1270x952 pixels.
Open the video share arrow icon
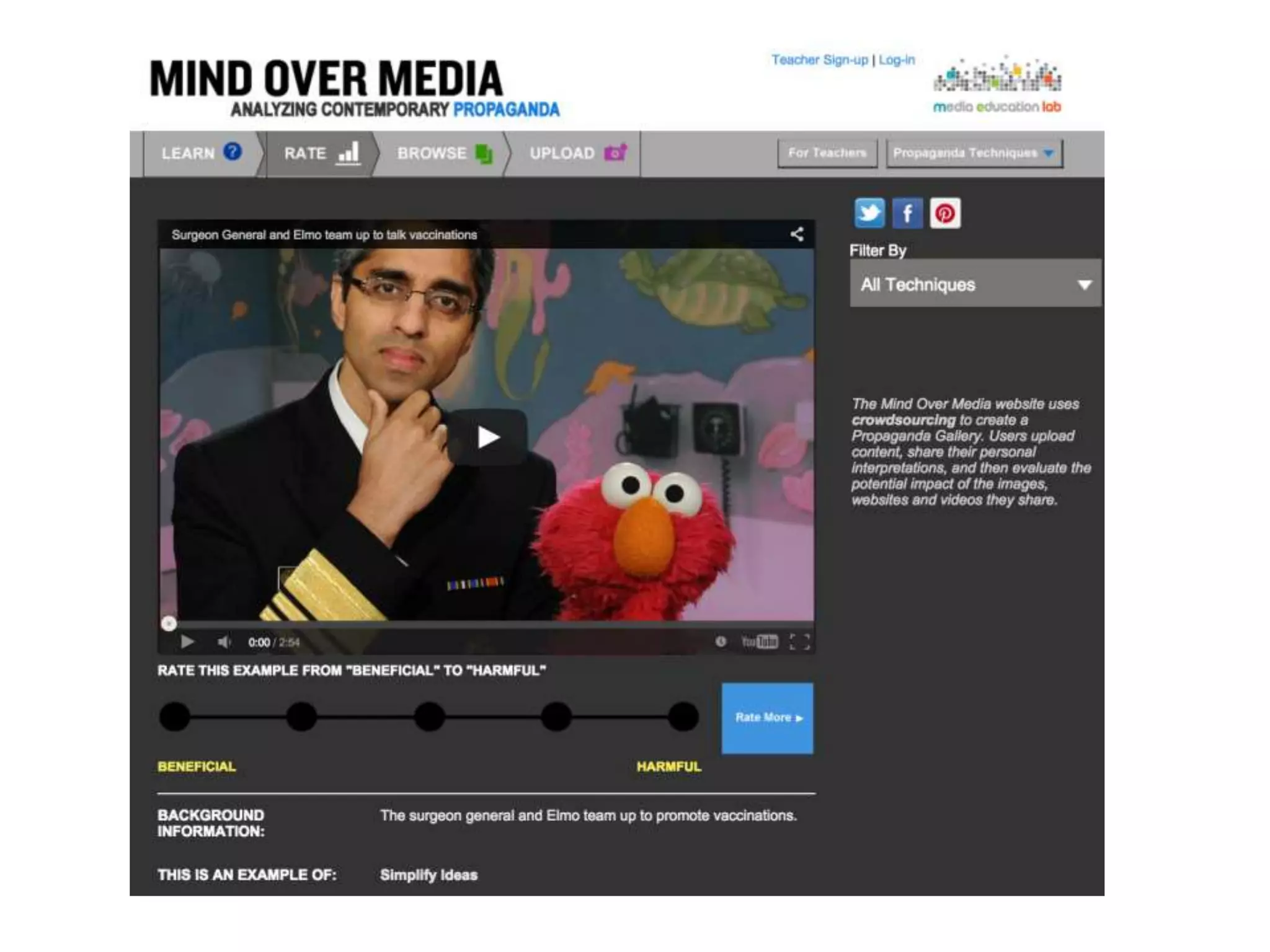pyautogui.click(x=797, y=234)
